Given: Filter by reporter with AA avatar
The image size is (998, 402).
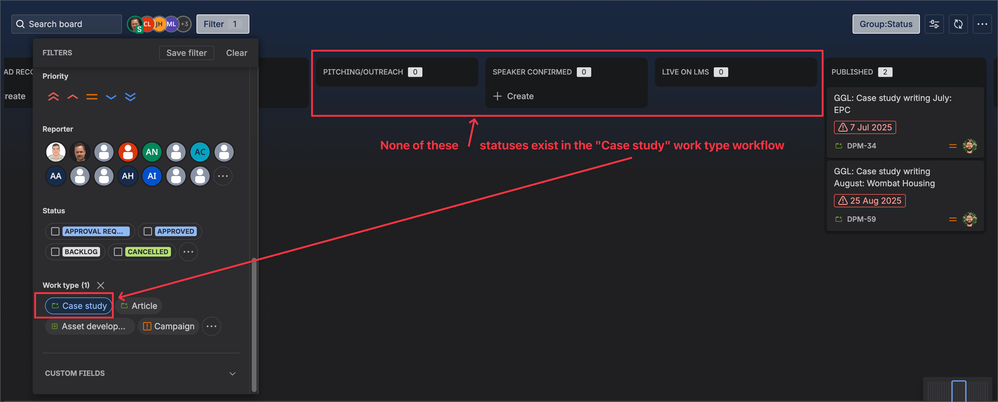Looking at the screenshot, I should (x=55, y=176).
